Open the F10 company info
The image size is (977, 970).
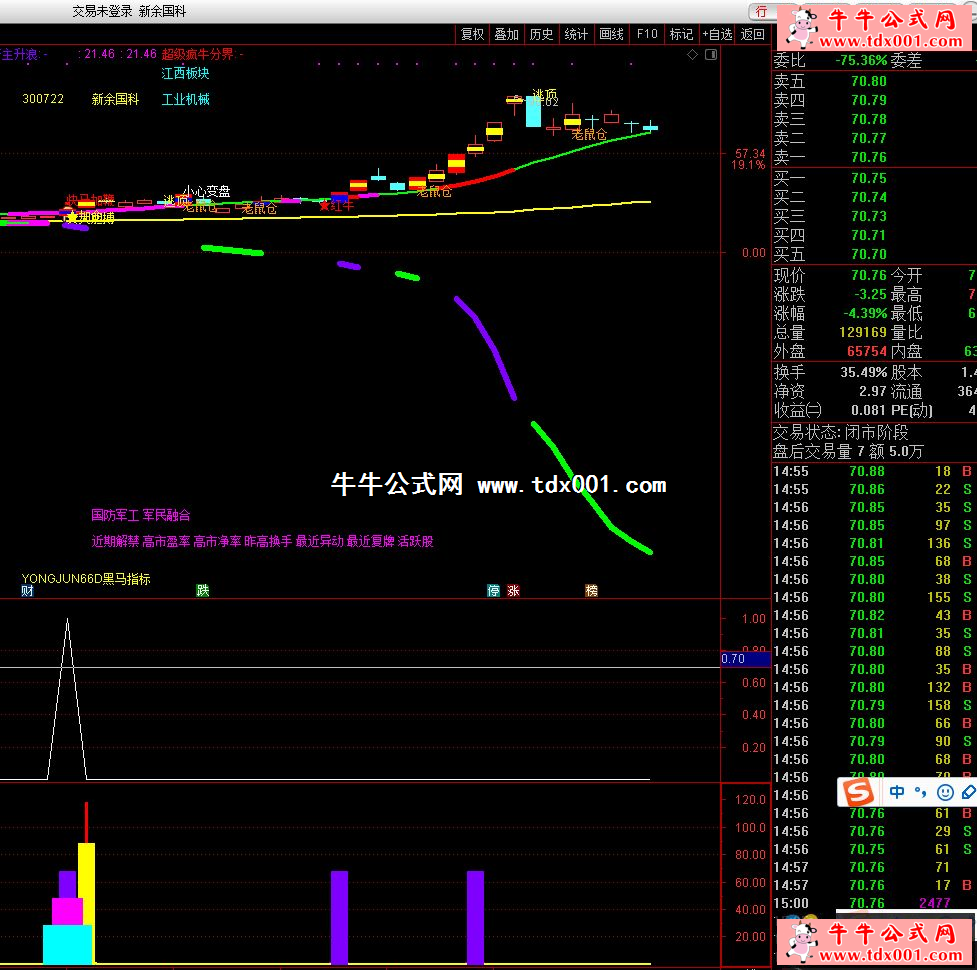(647, 34)
